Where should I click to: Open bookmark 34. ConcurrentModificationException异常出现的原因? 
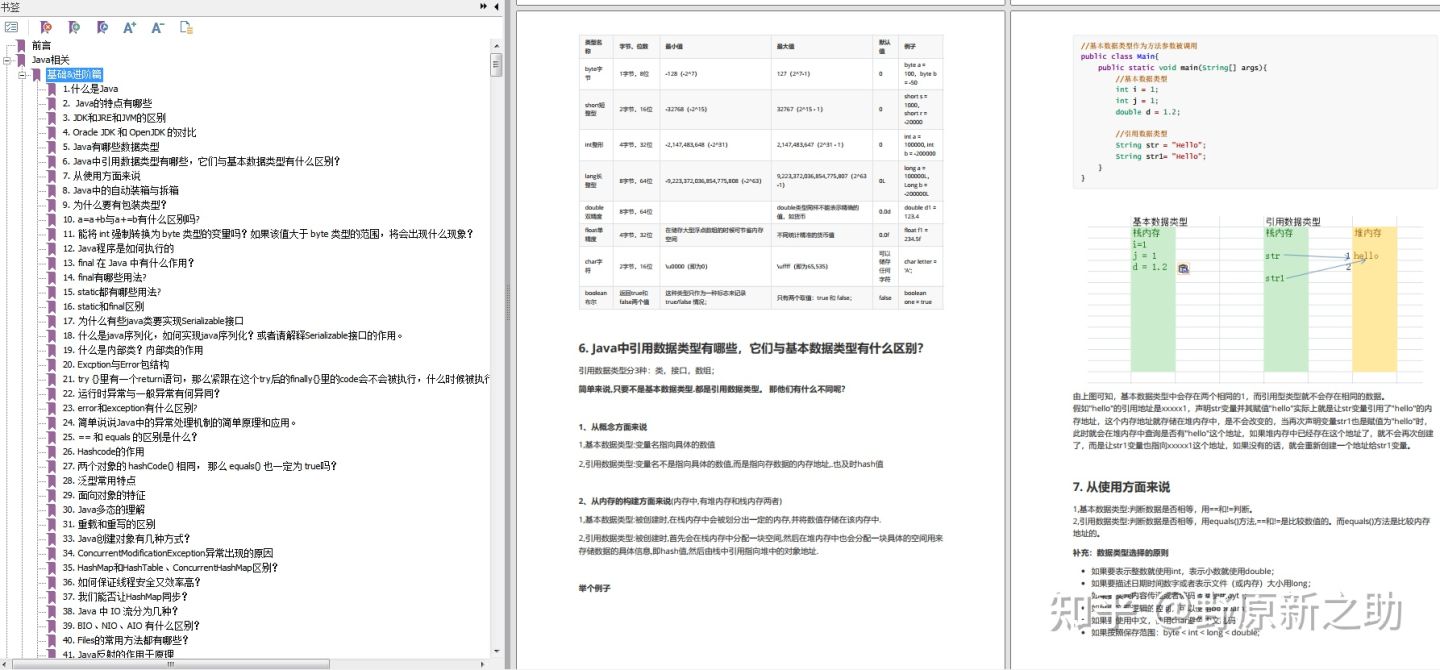point(167,553)
